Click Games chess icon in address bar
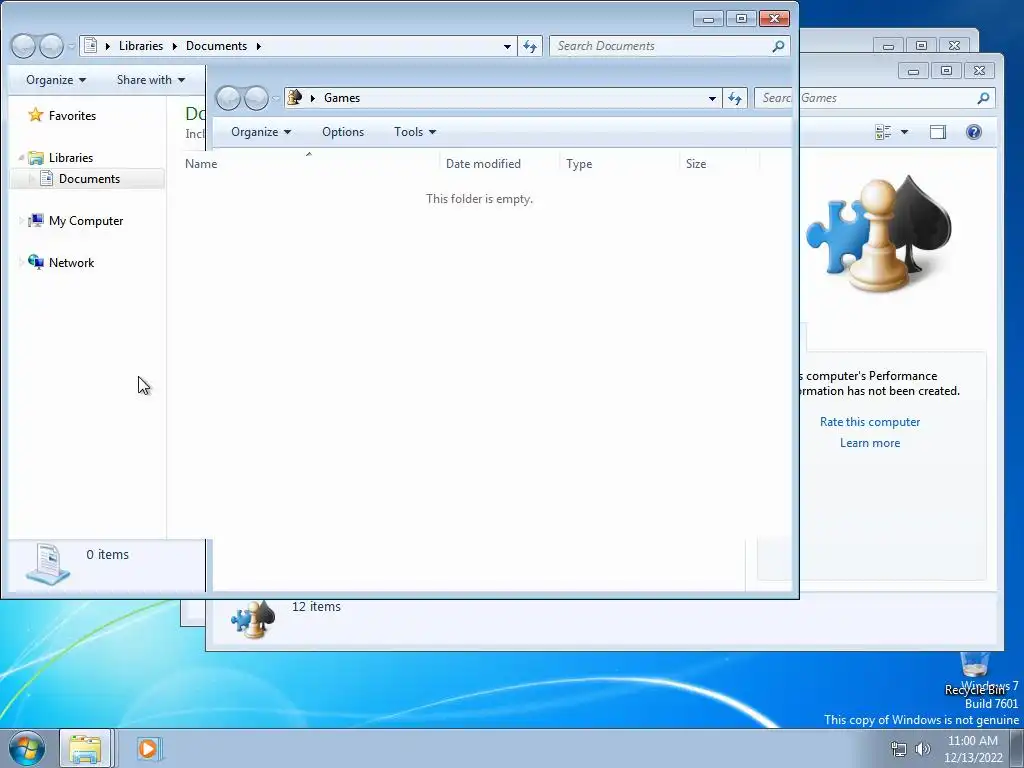This screenshot has height=768, width=1024. (x=295, y=97)
